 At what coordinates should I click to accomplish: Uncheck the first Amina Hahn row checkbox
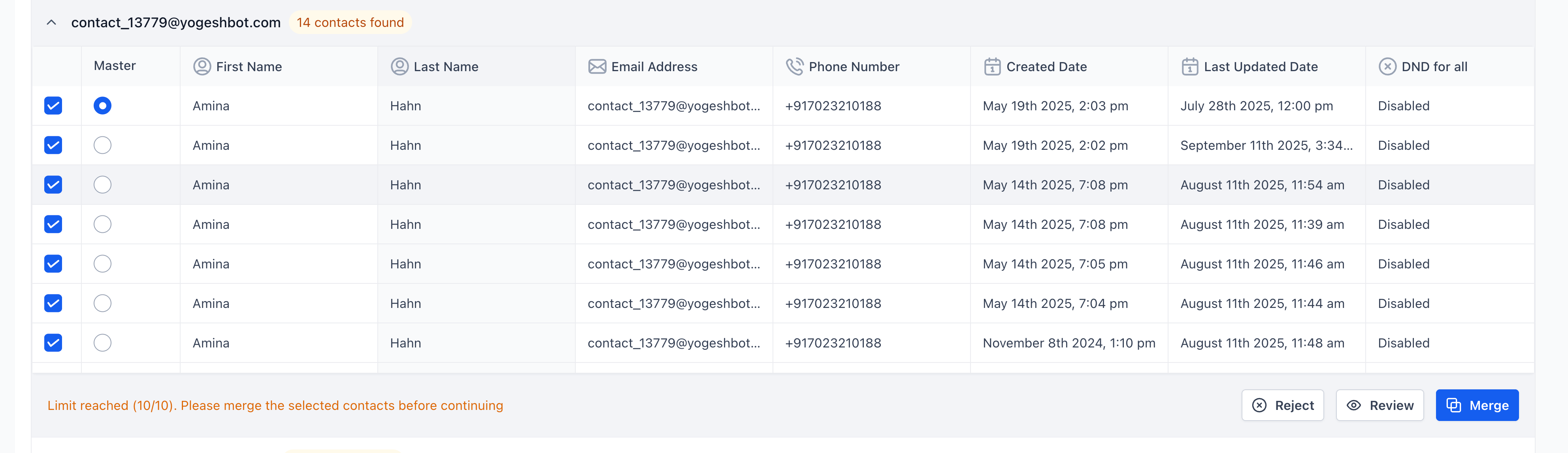pos(54,106)
